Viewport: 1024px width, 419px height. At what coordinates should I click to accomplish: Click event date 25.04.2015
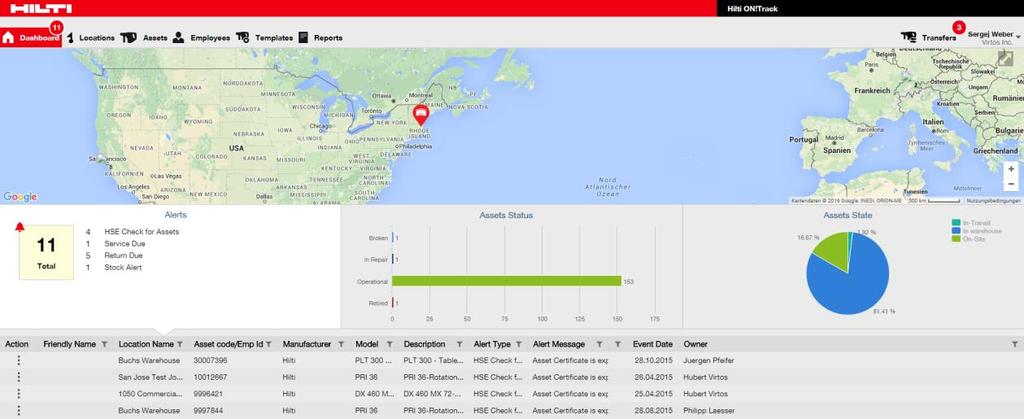coord(655,394)
